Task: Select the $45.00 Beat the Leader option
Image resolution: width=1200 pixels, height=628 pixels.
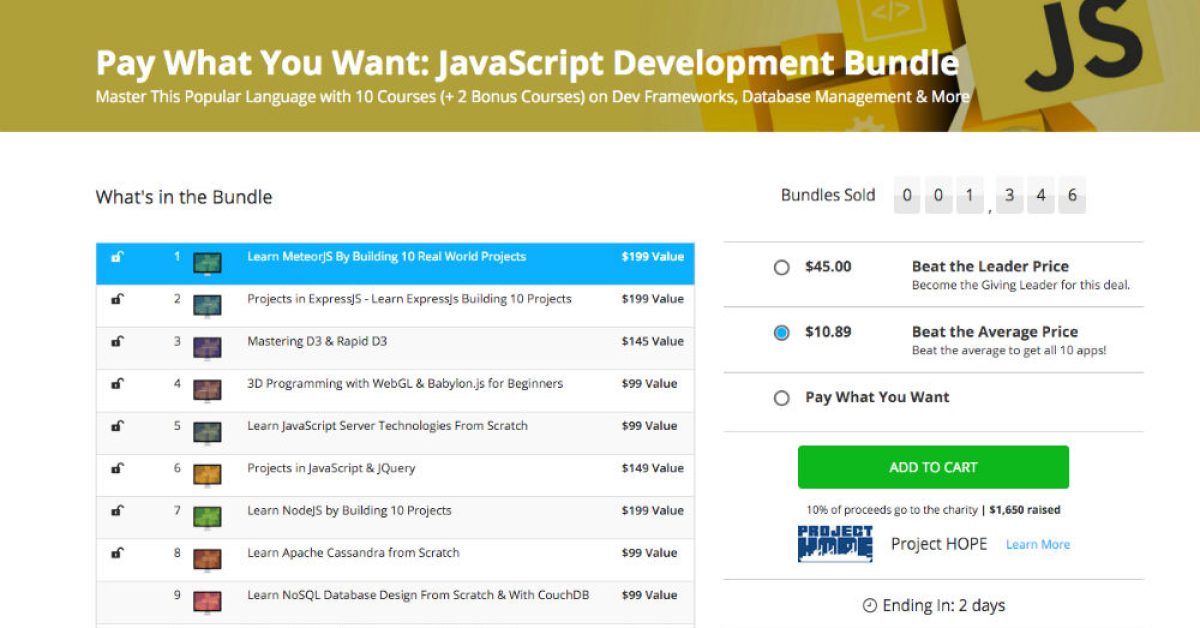Action: pos(782,268)
